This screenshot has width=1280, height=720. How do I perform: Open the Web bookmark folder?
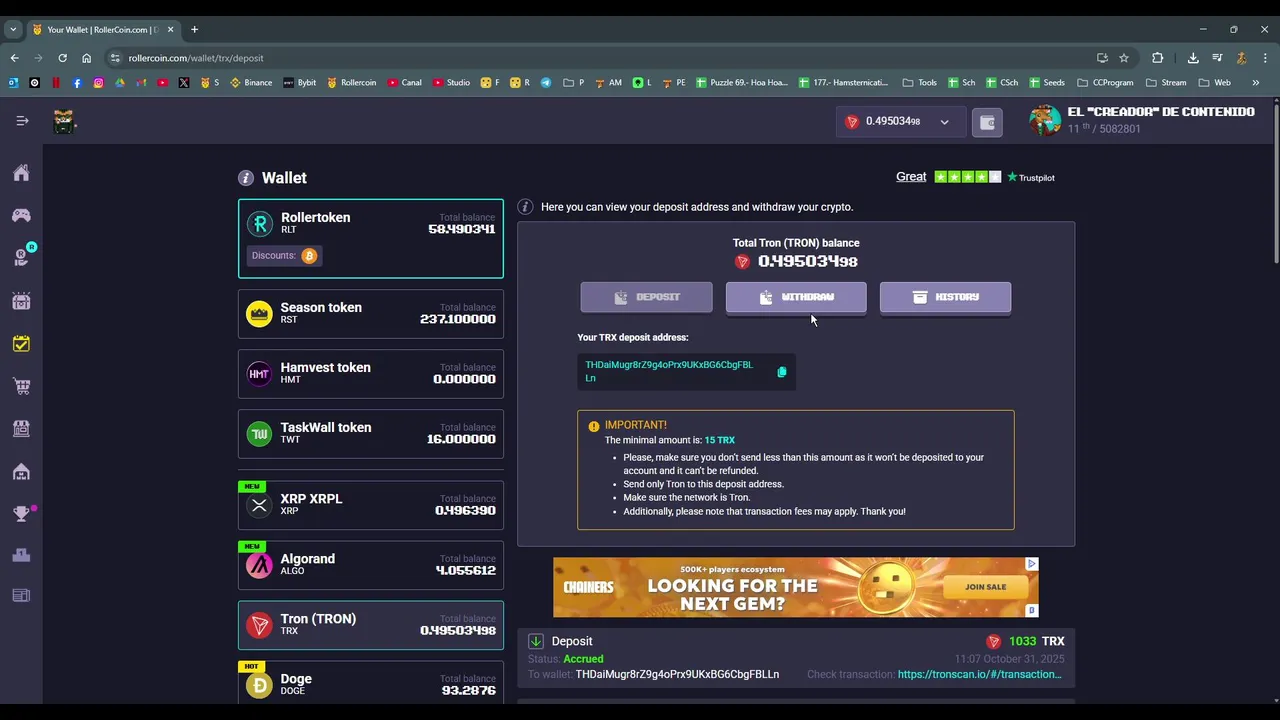click(1214, 83)
